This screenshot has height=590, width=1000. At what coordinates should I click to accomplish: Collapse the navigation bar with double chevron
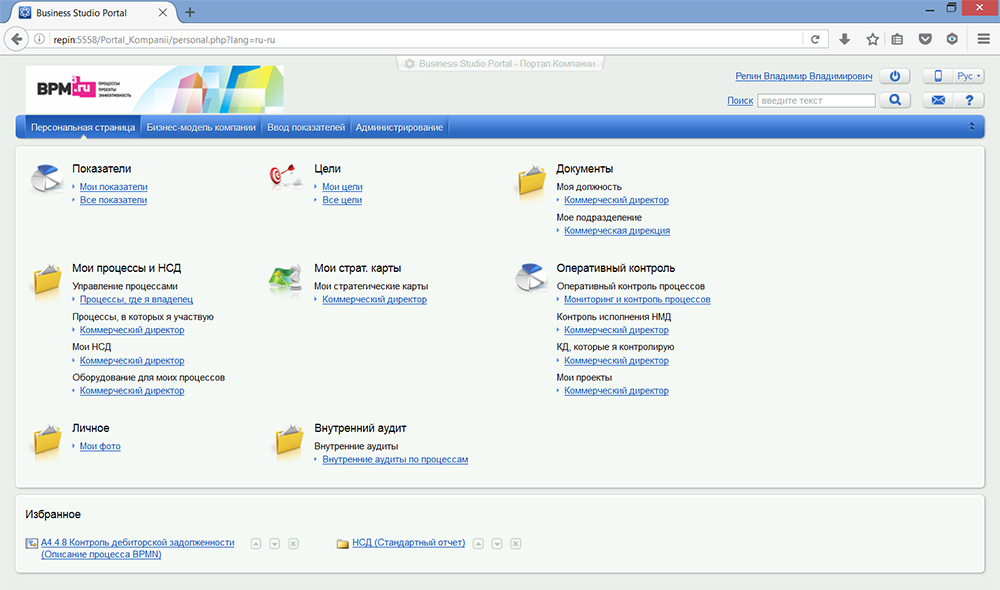pos(971,127)
